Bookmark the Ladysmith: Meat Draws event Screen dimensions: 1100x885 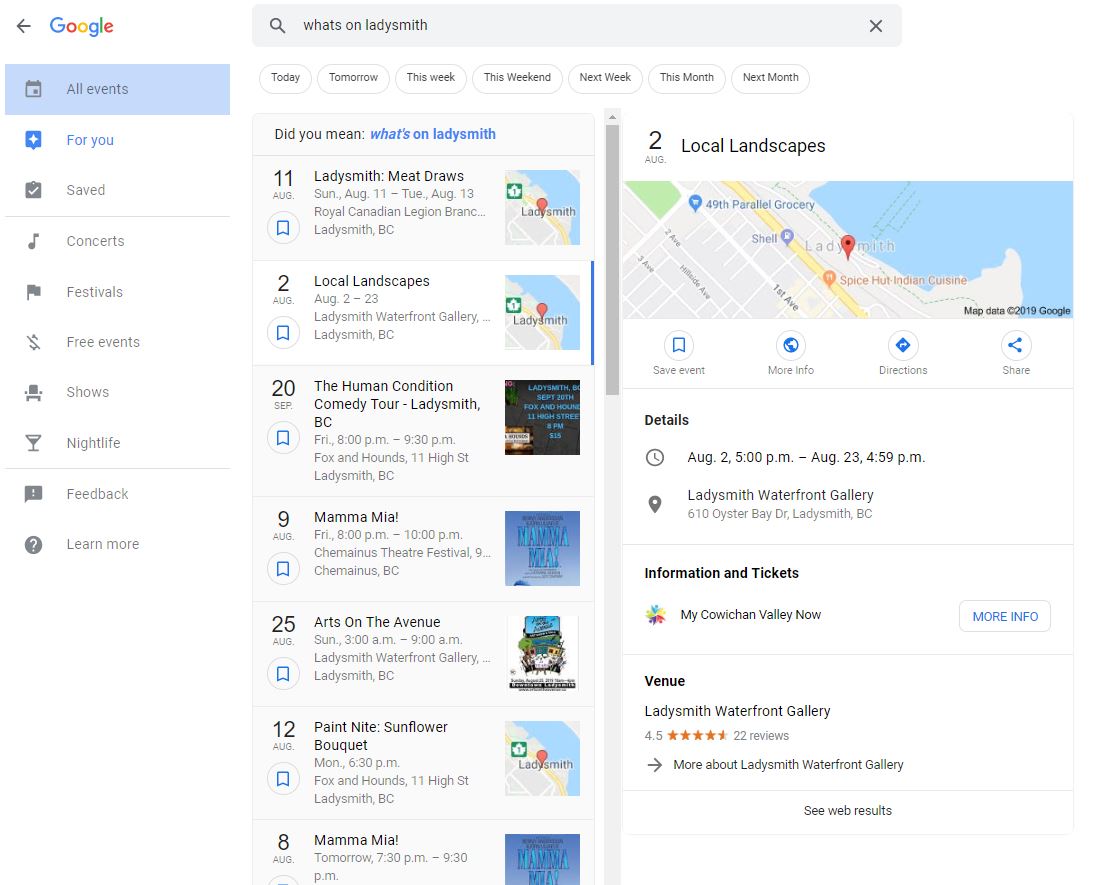[x=283, y=228]
